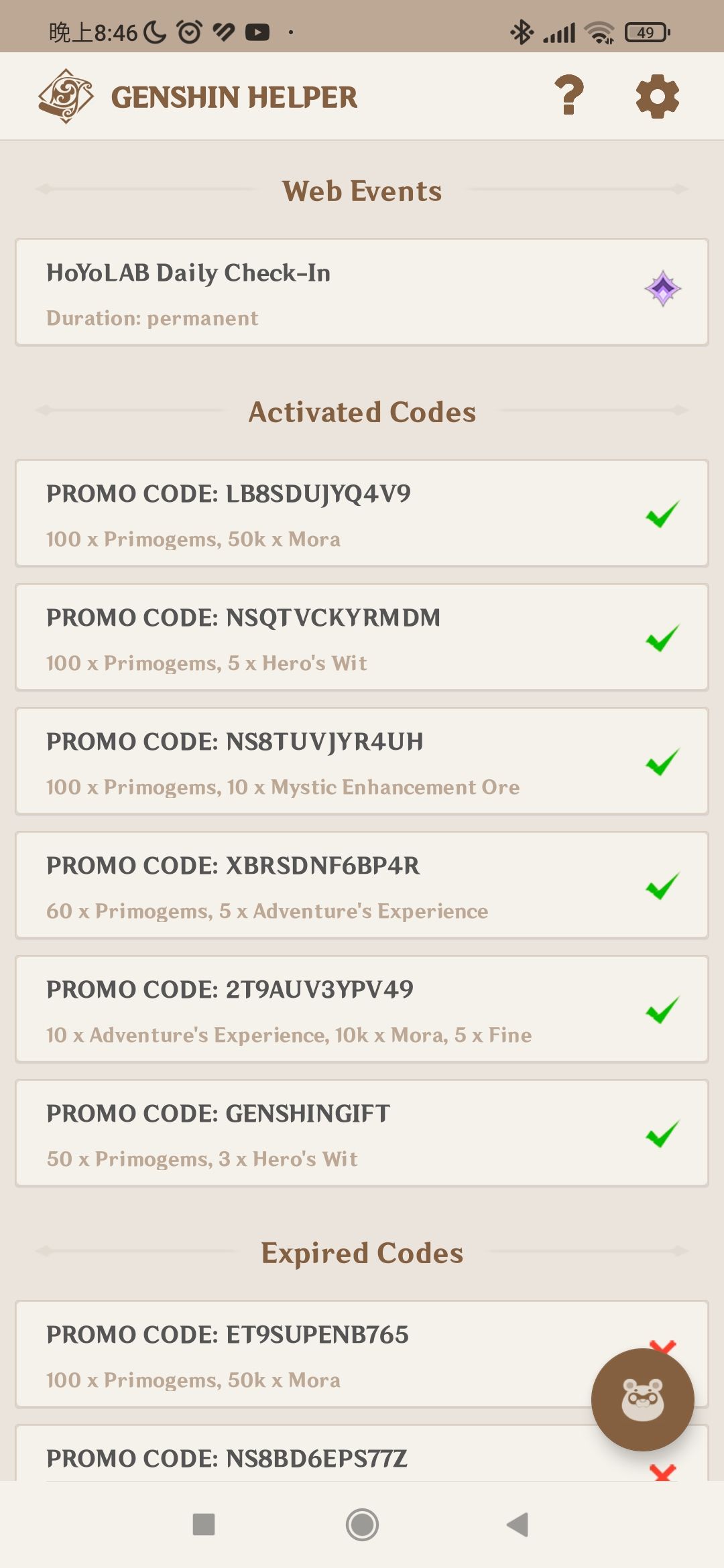Tap the Android home circle button
The image size is (724, 1568).
point(362,1524)
